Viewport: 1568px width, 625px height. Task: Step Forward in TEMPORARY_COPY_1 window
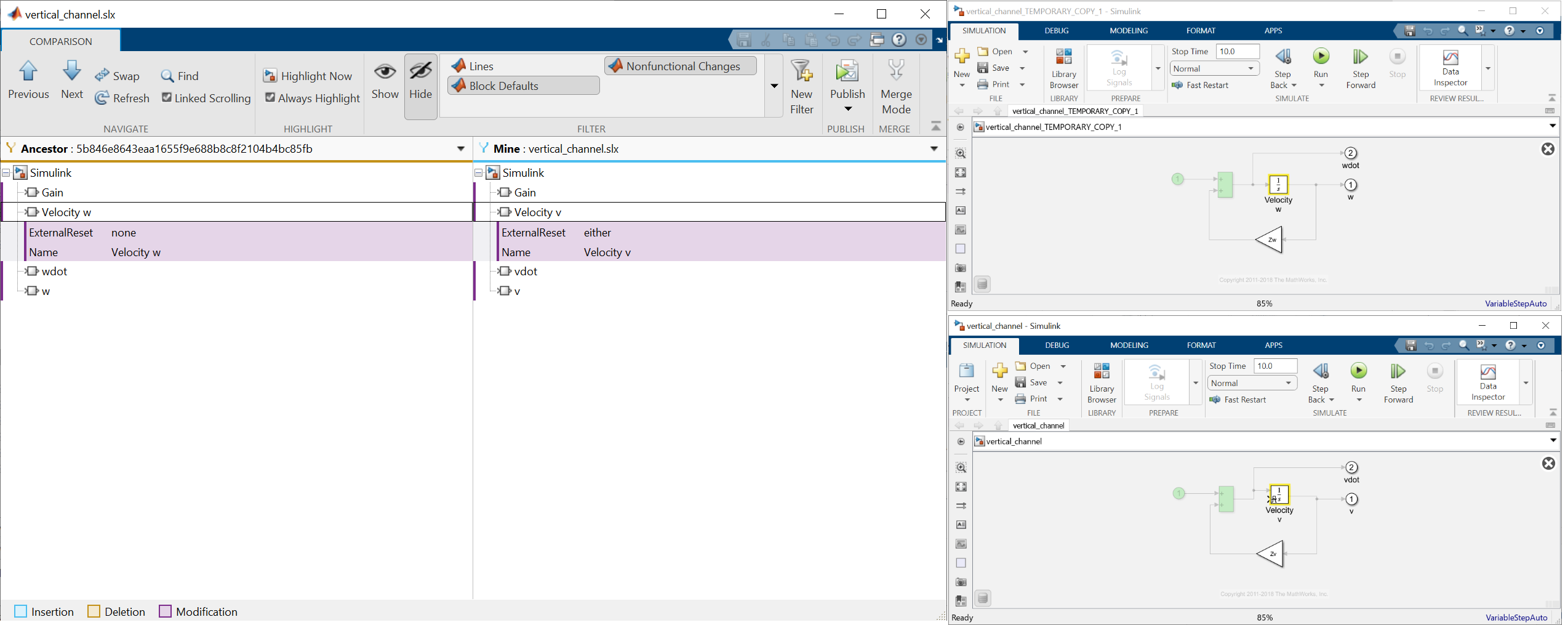1361,68
